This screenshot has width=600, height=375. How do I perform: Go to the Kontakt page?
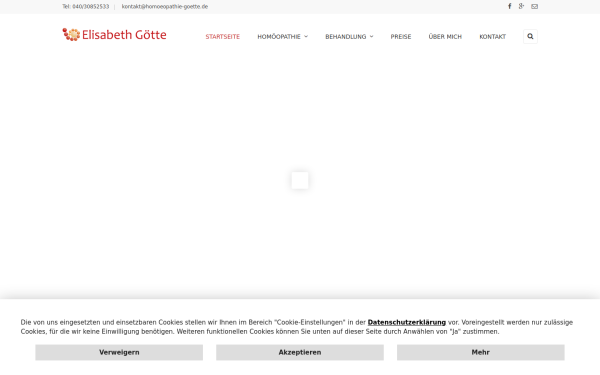pos(492,37)
